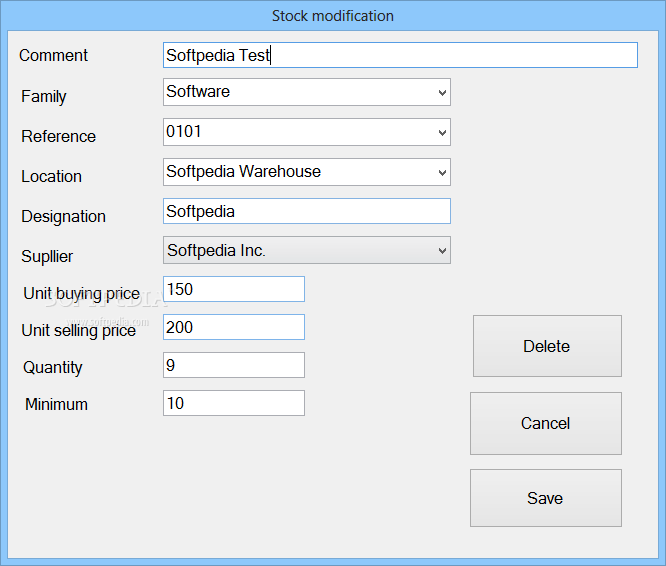This screenshot has height=566, width=666.
Task: Click the Quantity label
Action: [53, 367]
